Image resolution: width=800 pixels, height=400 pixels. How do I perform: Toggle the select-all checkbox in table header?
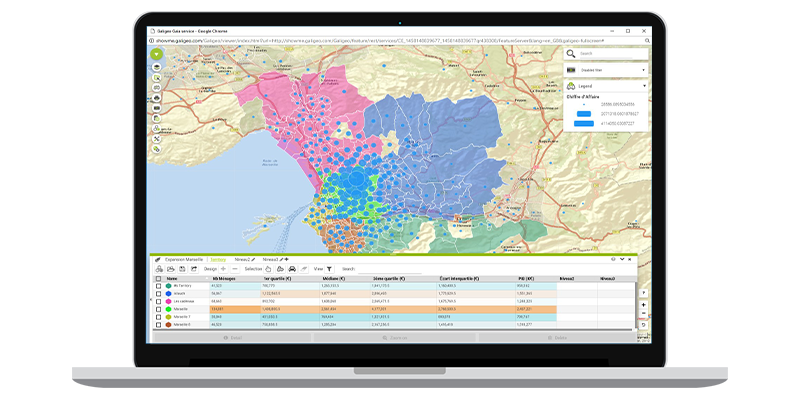[x=158, y=279]
